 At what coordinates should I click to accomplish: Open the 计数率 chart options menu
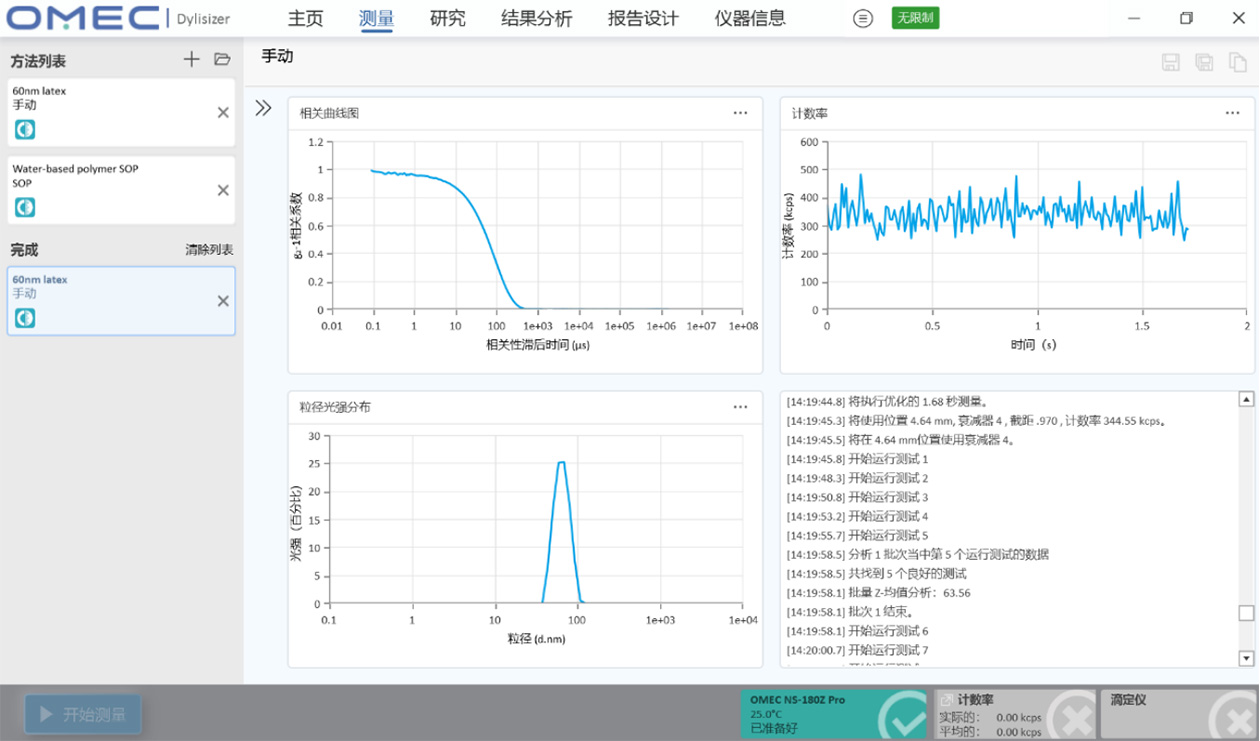point(1231,113)
